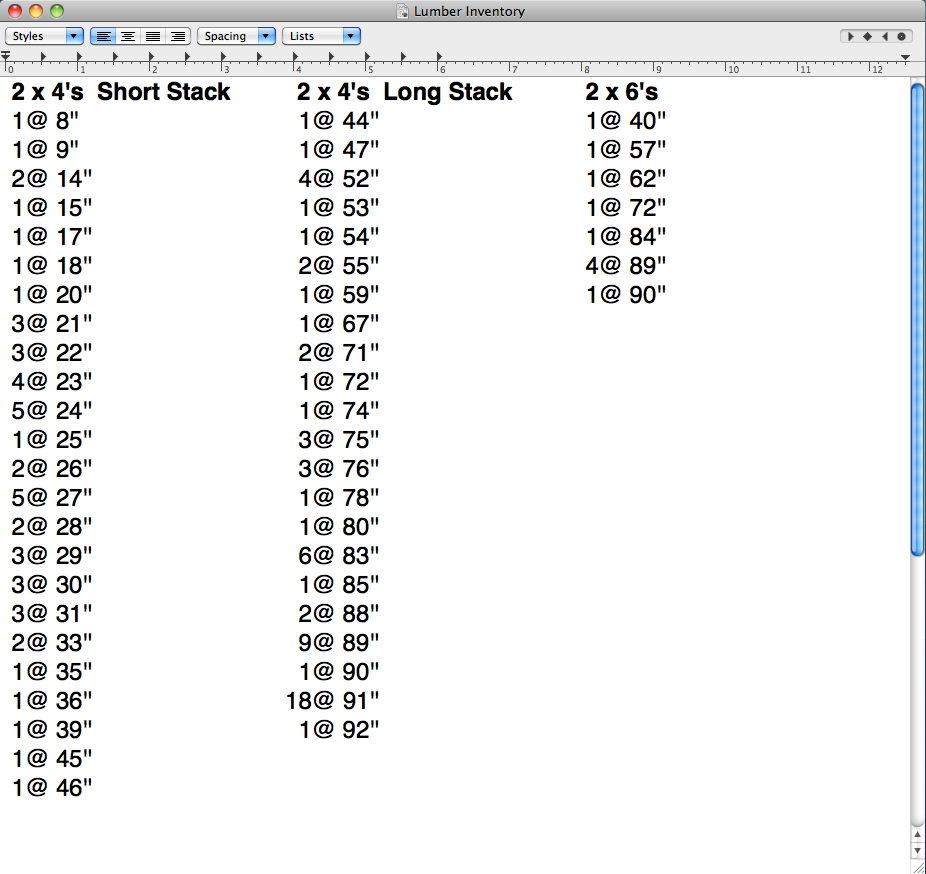Place cursor on the line 1@ 57"
Image resolution: width=926 pixels, height=874 pixels.
(626, 150)
